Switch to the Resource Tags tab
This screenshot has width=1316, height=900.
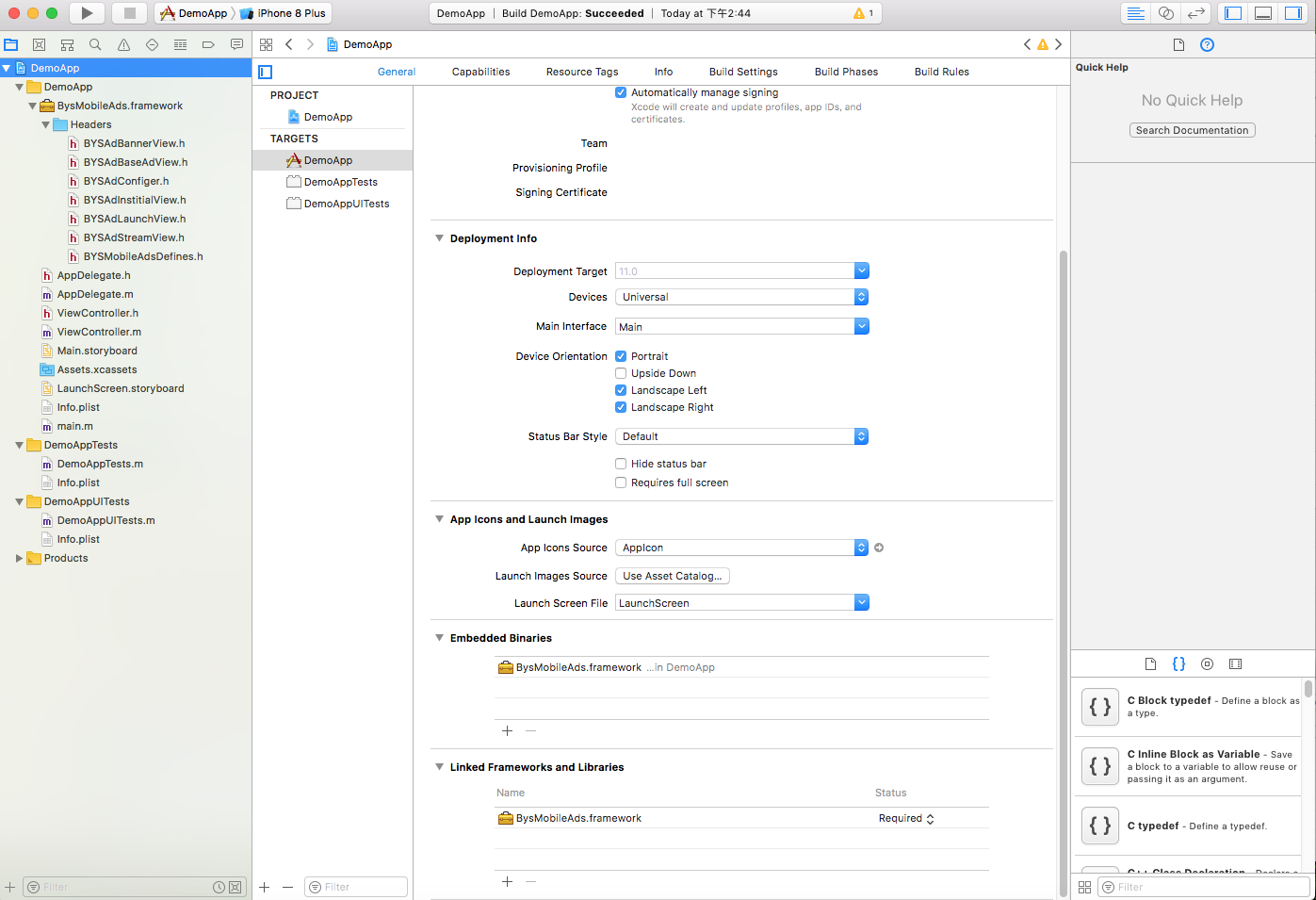click(x=582, y=72)
